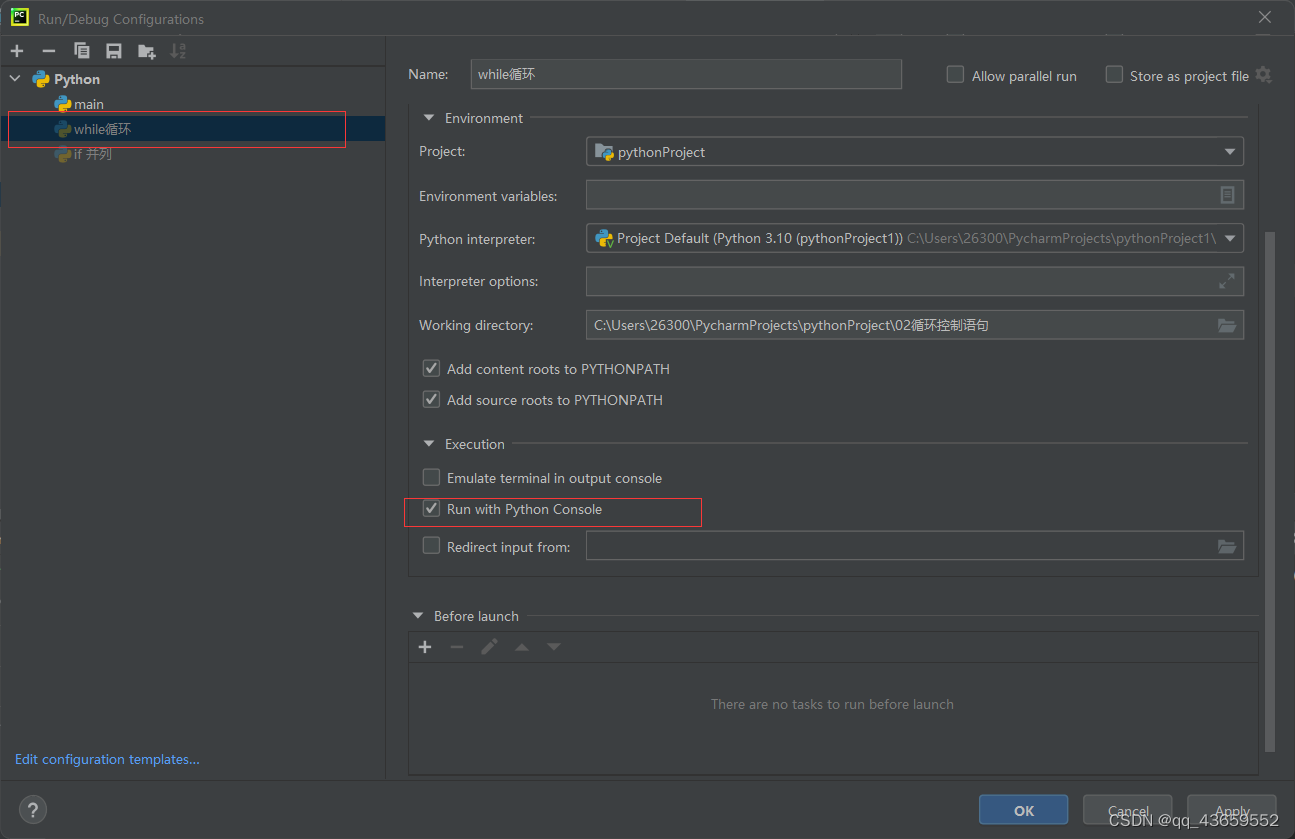Screen dimensions: 1295x839
Task: Collapse the Environment section
Action: tap(429, 118)
